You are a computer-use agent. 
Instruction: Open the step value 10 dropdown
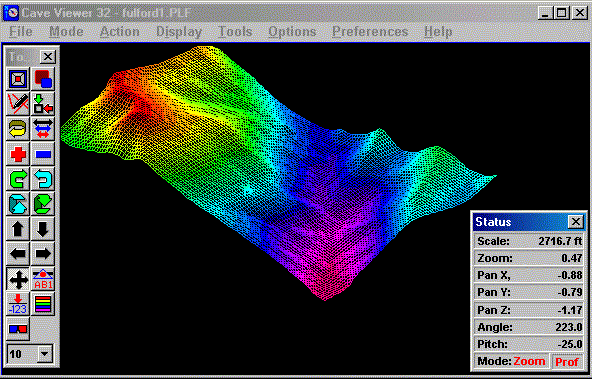(x=45, y=354)
